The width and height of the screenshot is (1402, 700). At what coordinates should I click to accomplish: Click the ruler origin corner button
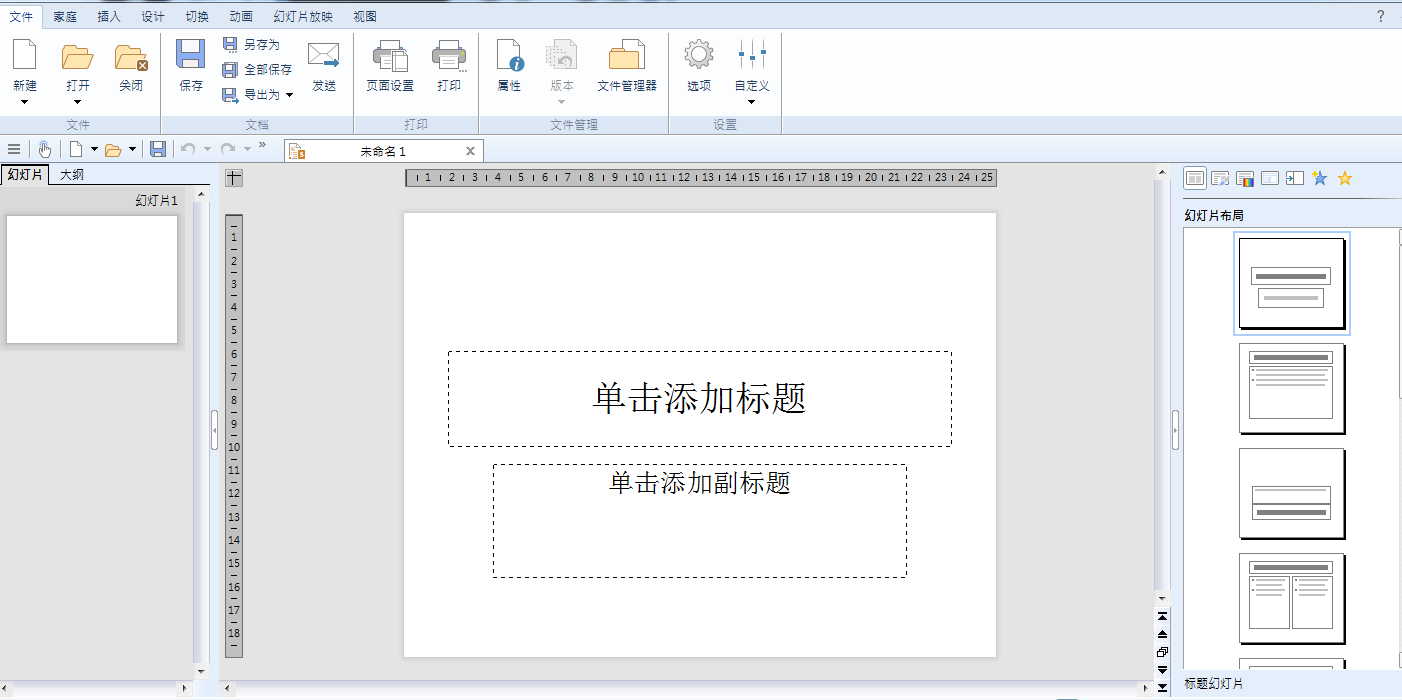[234, 178]
